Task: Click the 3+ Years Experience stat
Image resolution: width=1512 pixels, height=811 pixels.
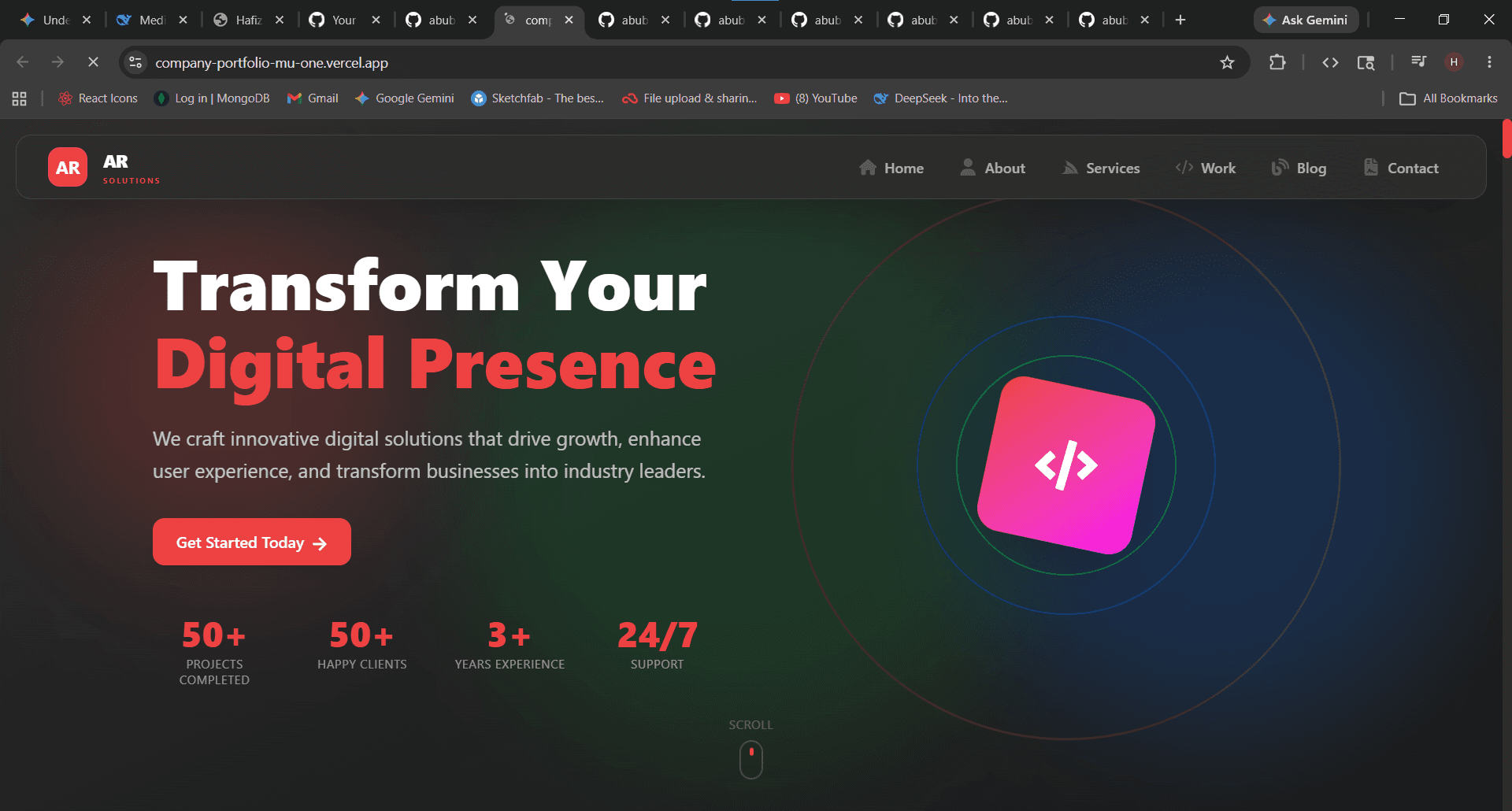Action: (x=510, y=645)
